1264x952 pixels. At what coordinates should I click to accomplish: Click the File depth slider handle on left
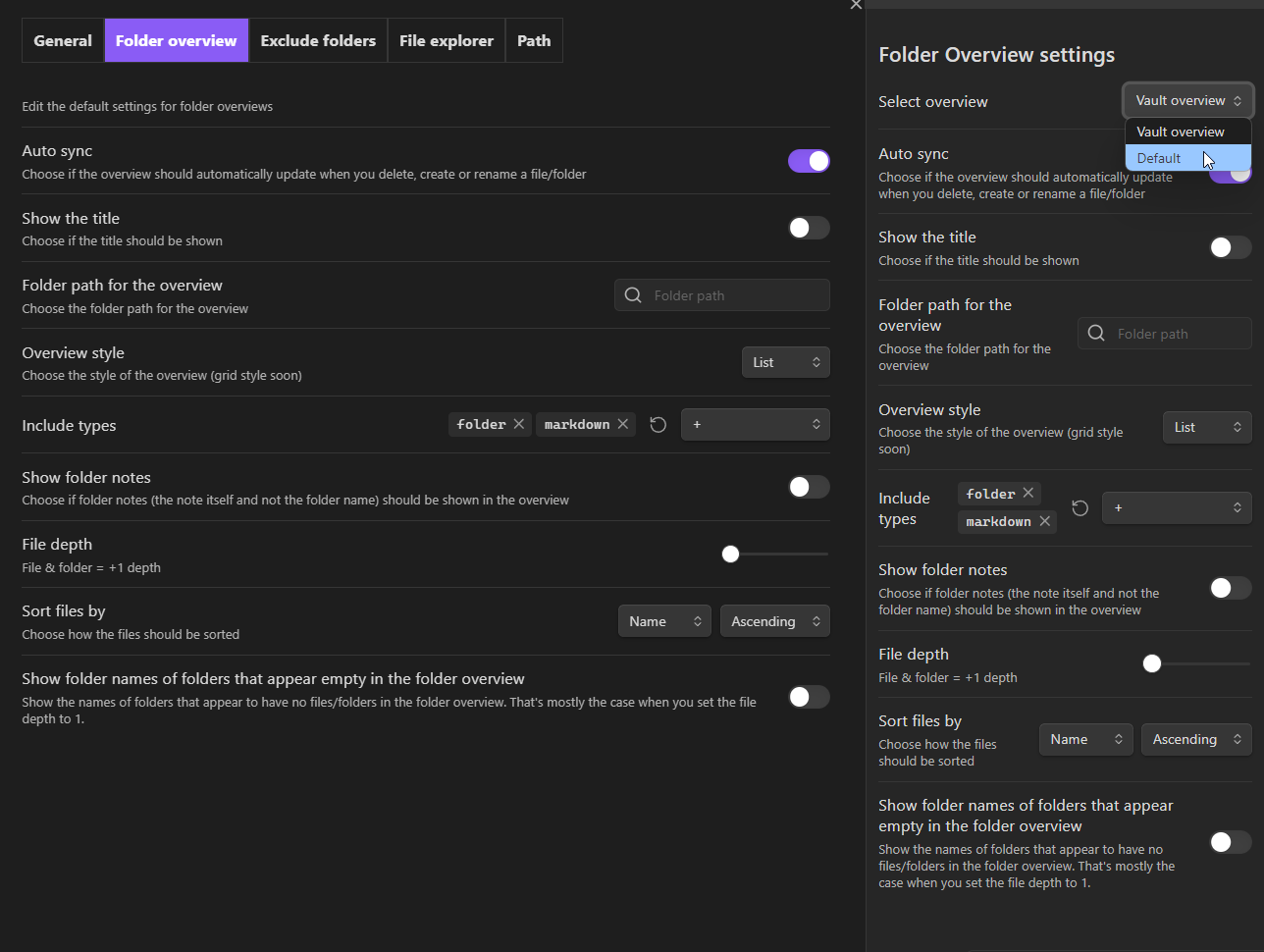tap(730, 555)
